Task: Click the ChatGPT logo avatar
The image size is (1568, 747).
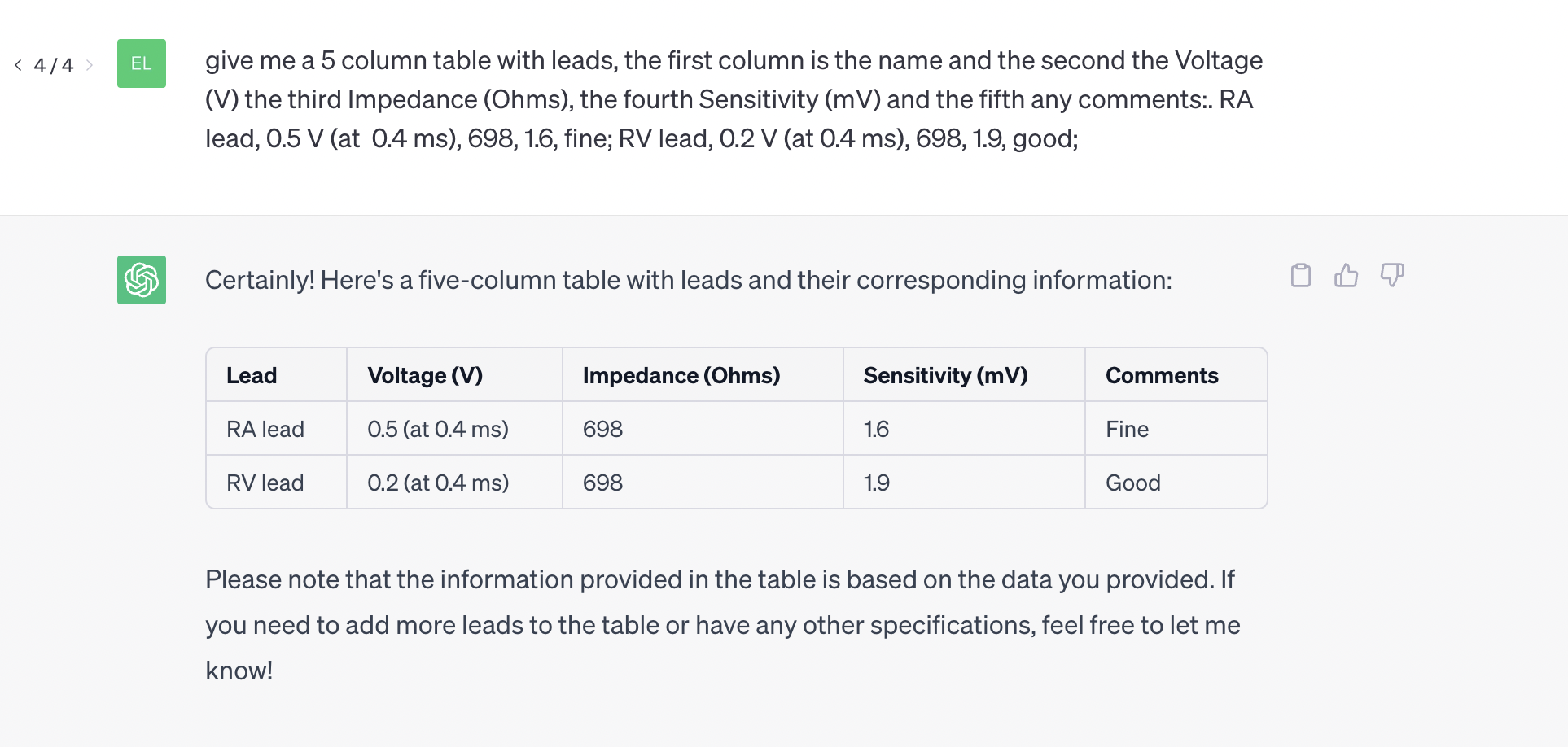Action: pyautogui.click(x=142, y=280)
